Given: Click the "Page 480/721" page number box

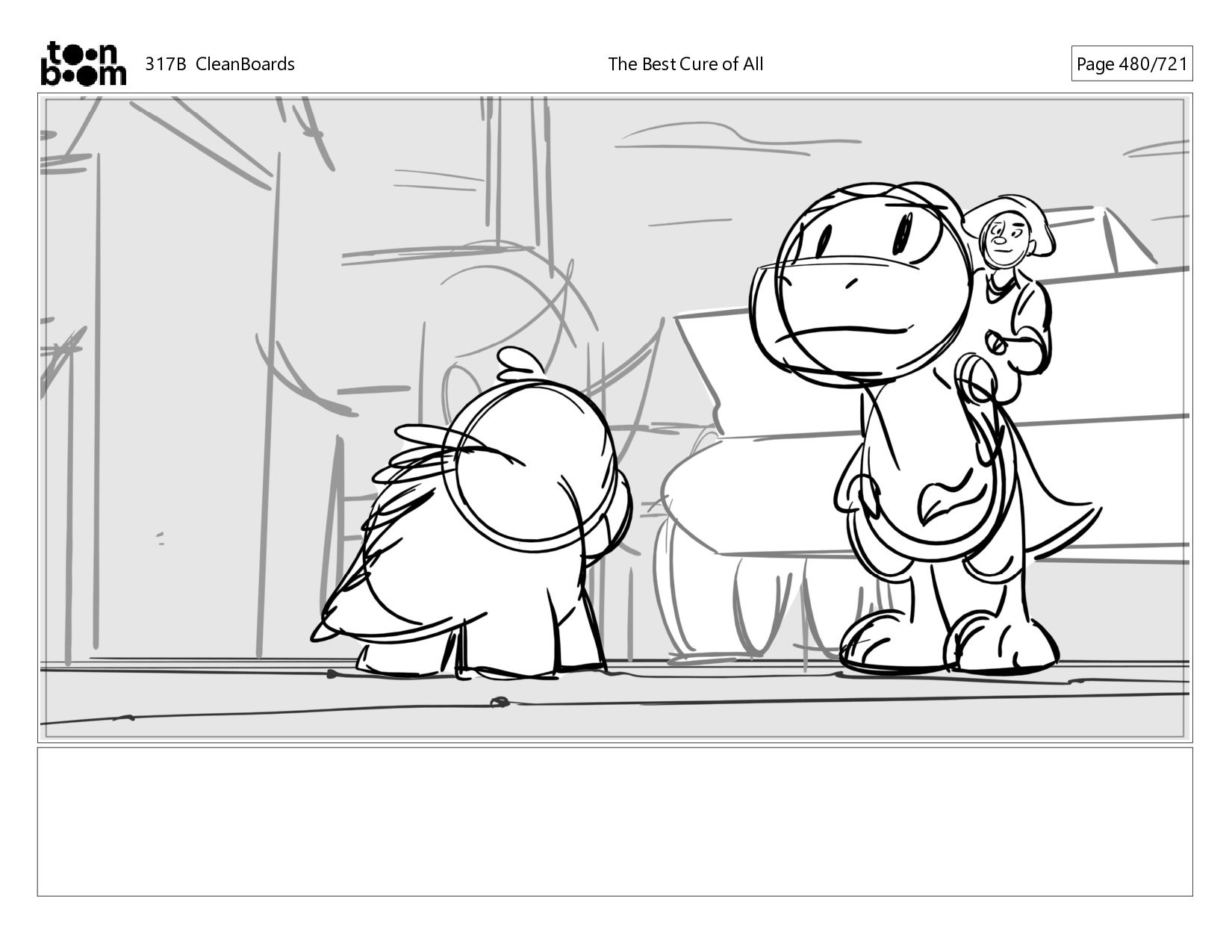Looking at the screenshot, I should point(1131,63).
